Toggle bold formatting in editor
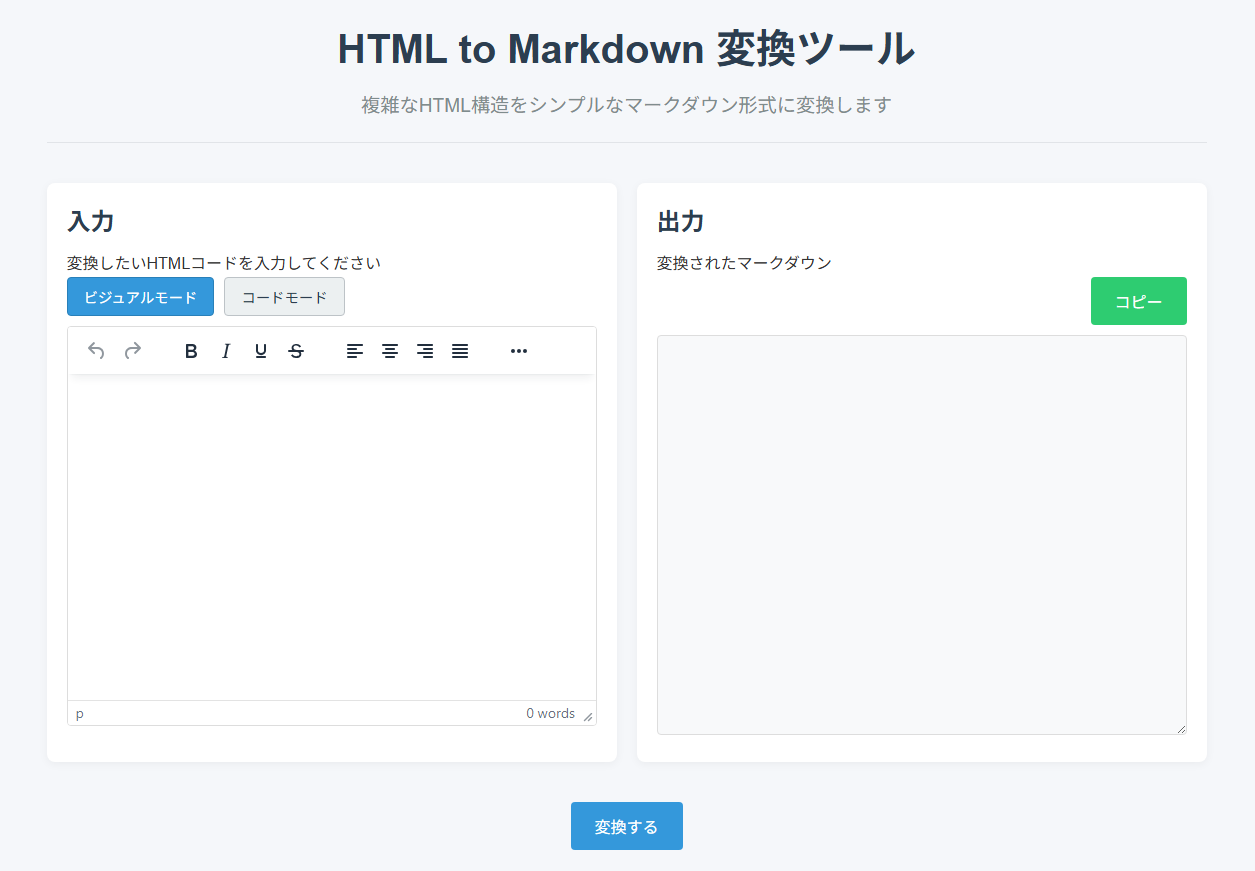The width and height of the screenshot is (1255, 871). tap(191, 351)
